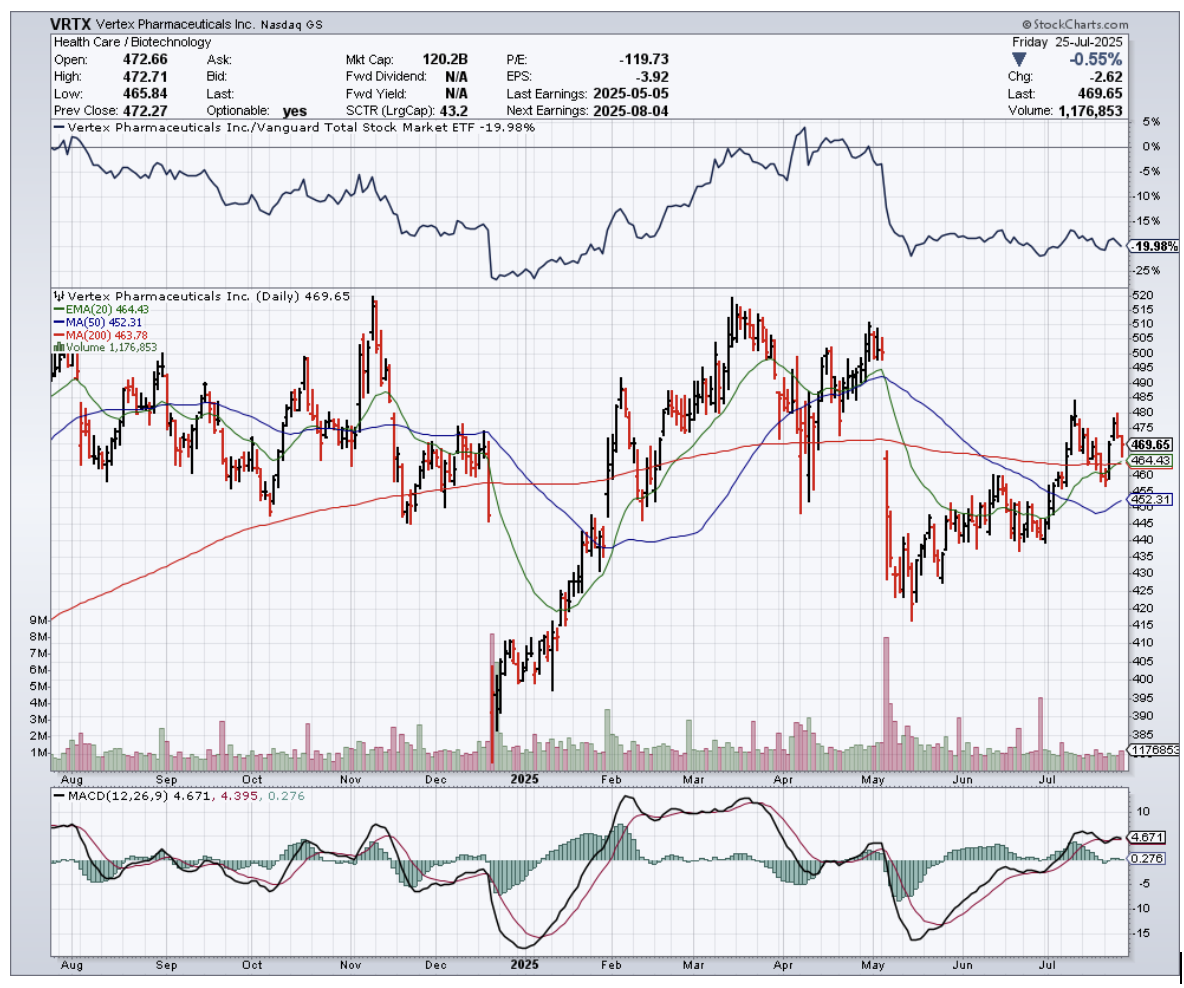Click the OHLC bars icon beside the Daily price legend

58,297
